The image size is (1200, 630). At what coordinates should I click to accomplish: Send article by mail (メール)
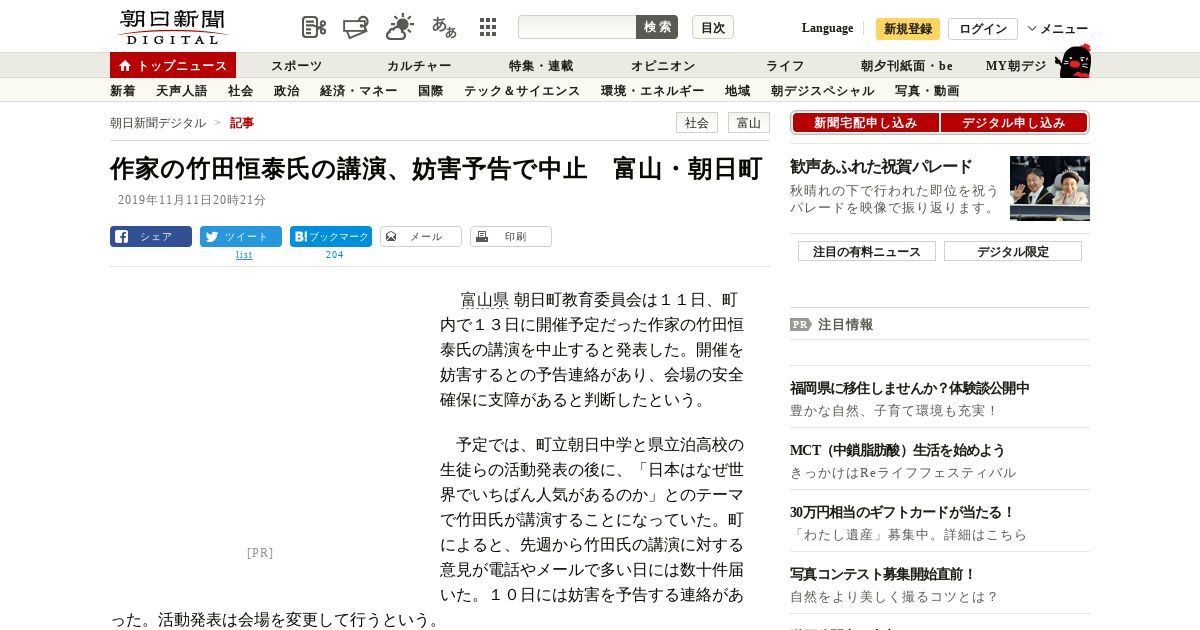[421, 237]
